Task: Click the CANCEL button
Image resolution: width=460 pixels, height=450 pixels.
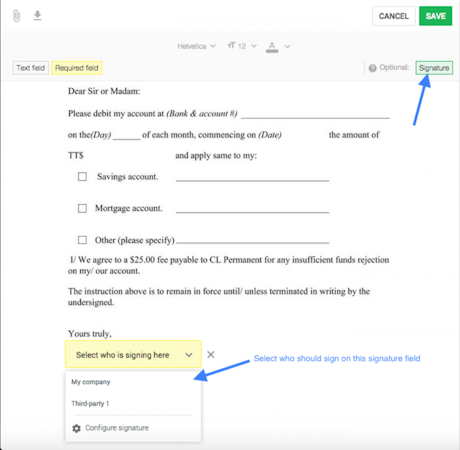Action: [x=394, y=16]
